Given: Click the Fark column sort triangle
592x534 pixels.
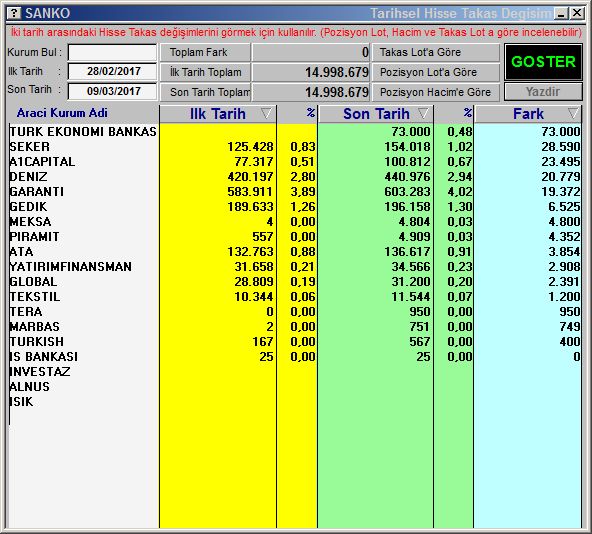Looking at the screenshot, I should (573, 113).
